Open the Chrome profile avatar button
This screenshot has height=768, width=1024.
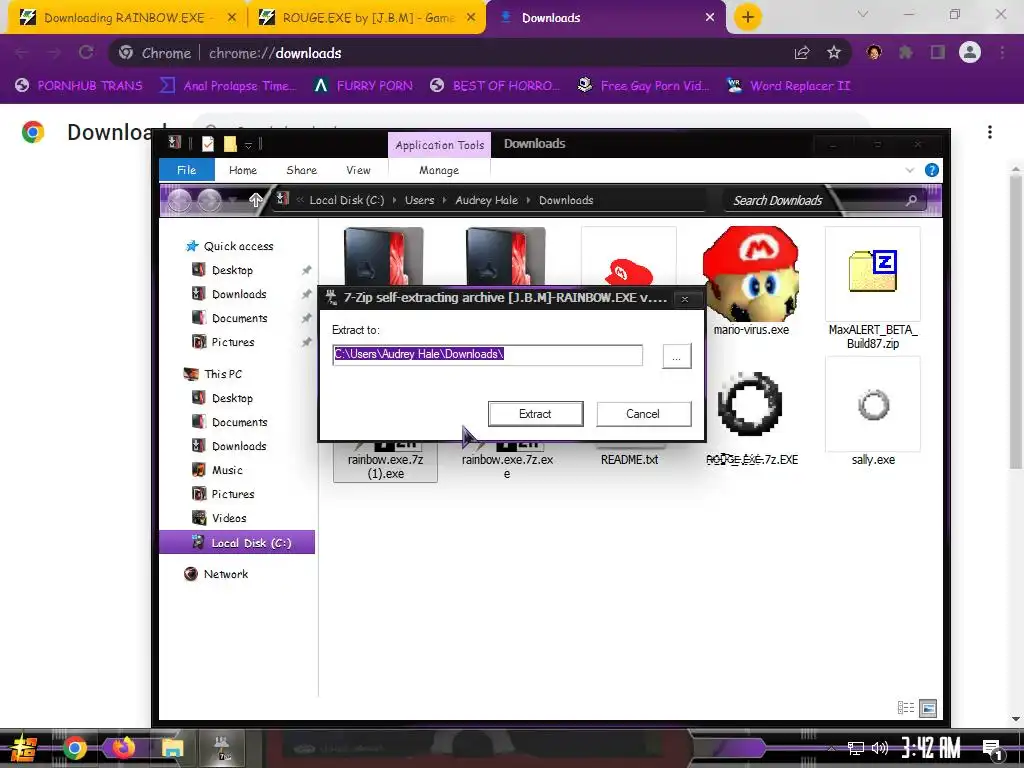click(x=970, y=52)
